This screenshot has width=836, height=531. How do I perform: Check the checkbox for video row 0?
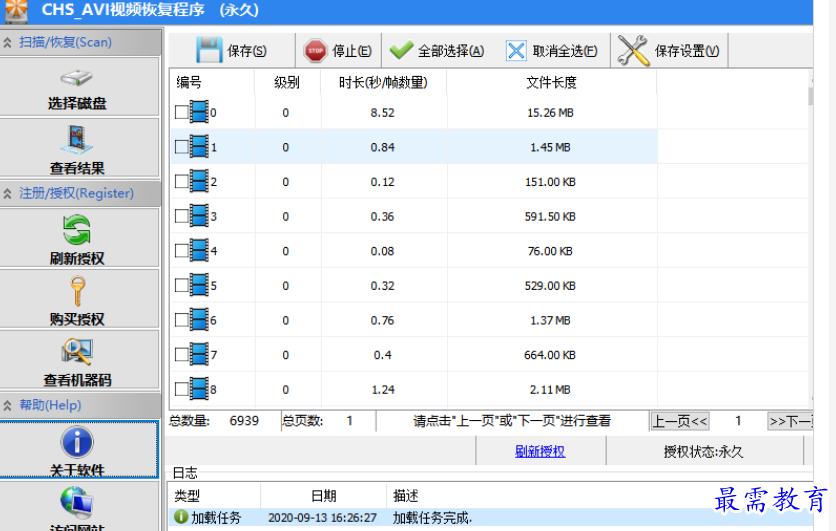(x=181, y=113)
